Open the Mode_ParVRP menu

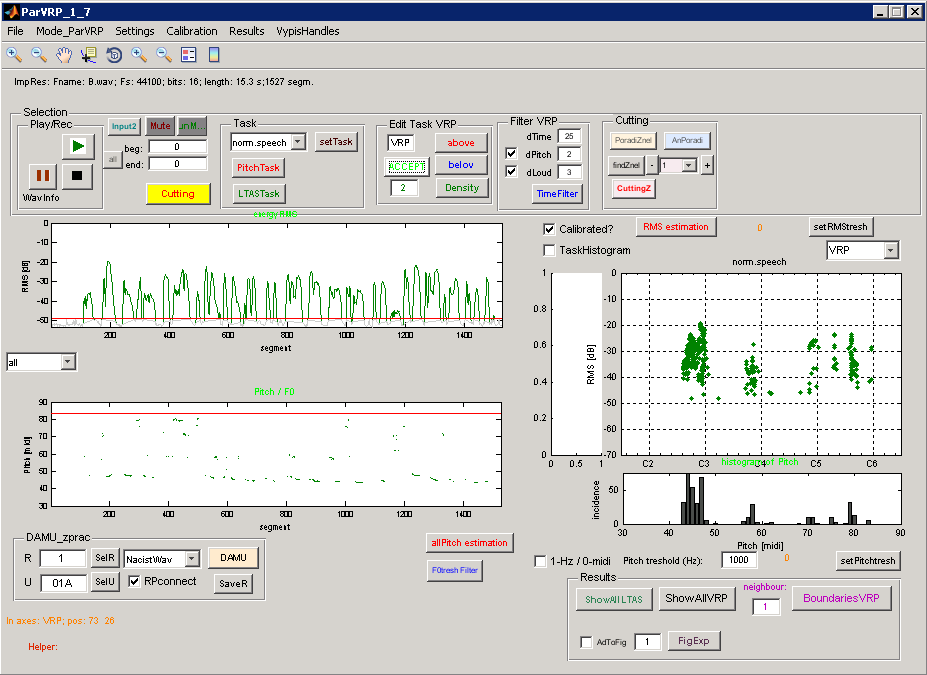[x=70, y=31]
